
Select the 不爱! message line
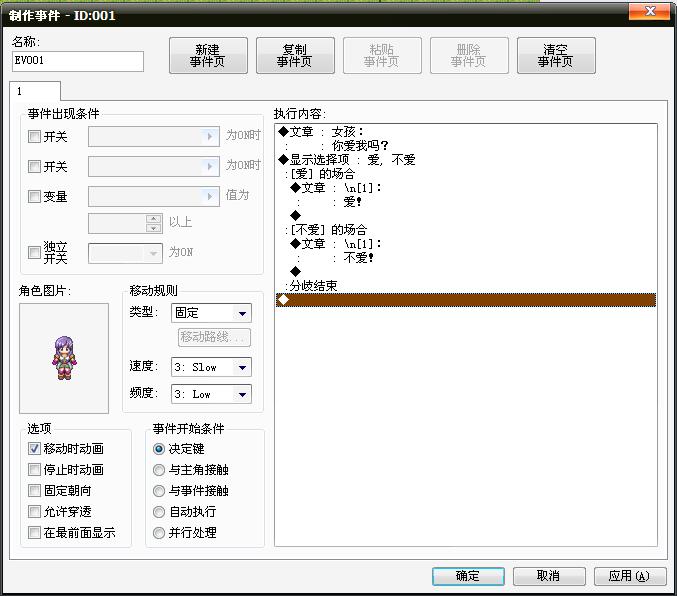click(466, 258)
